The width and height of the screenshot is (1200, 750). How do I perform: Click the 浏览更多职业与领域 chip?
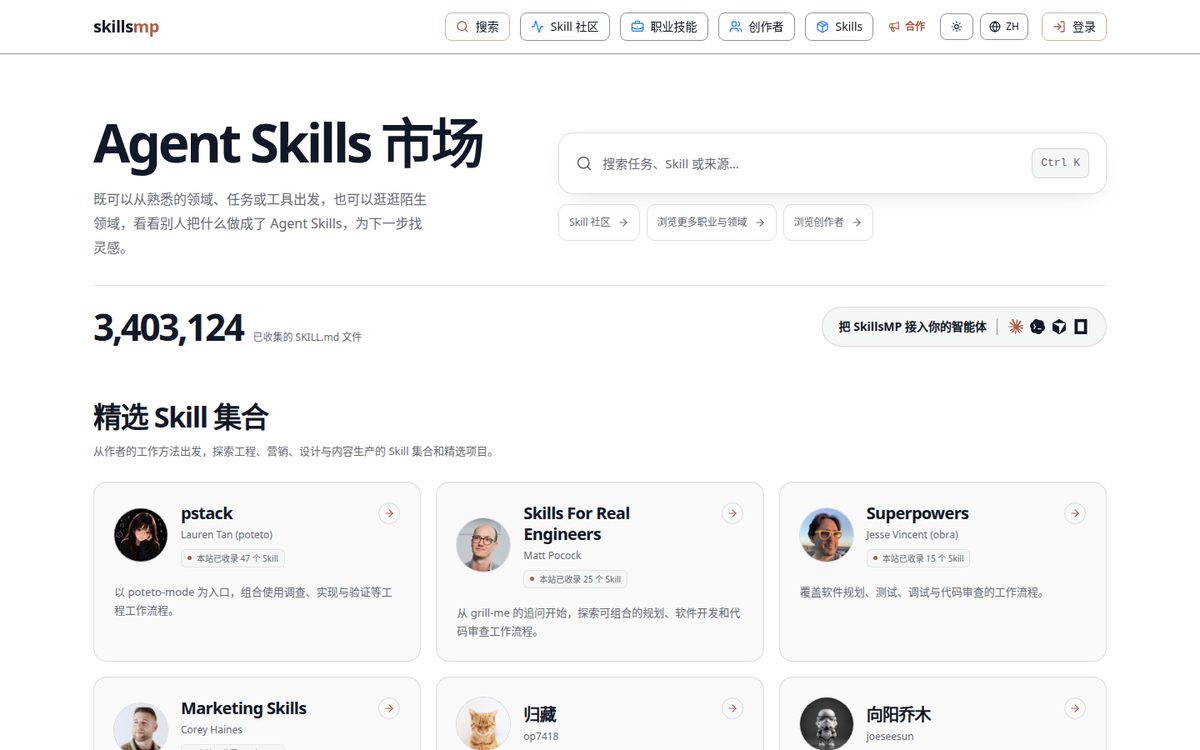click(711, 222)
